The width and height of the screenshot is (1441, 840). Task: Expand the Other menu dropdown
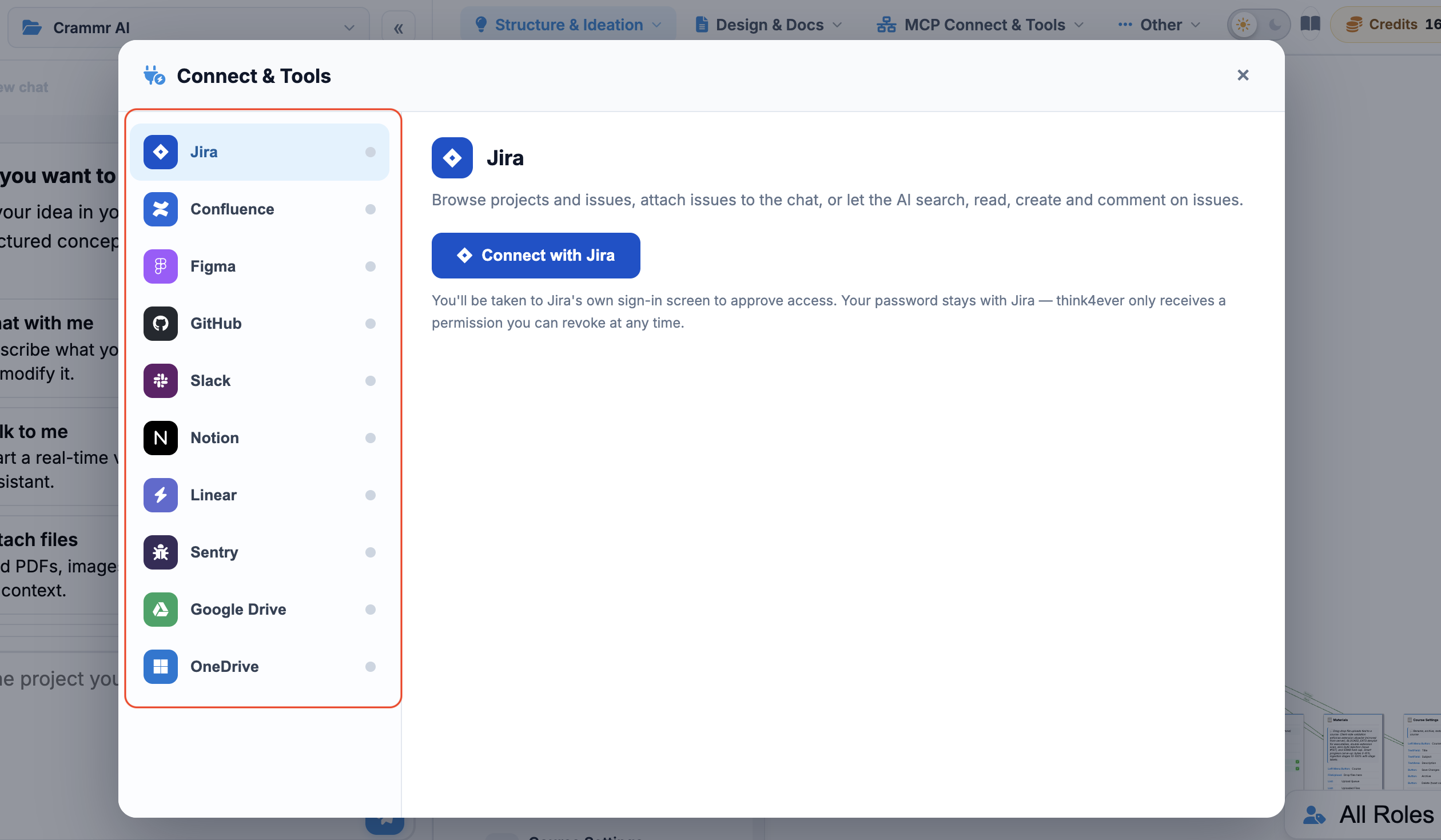(x=1159, y=25)
